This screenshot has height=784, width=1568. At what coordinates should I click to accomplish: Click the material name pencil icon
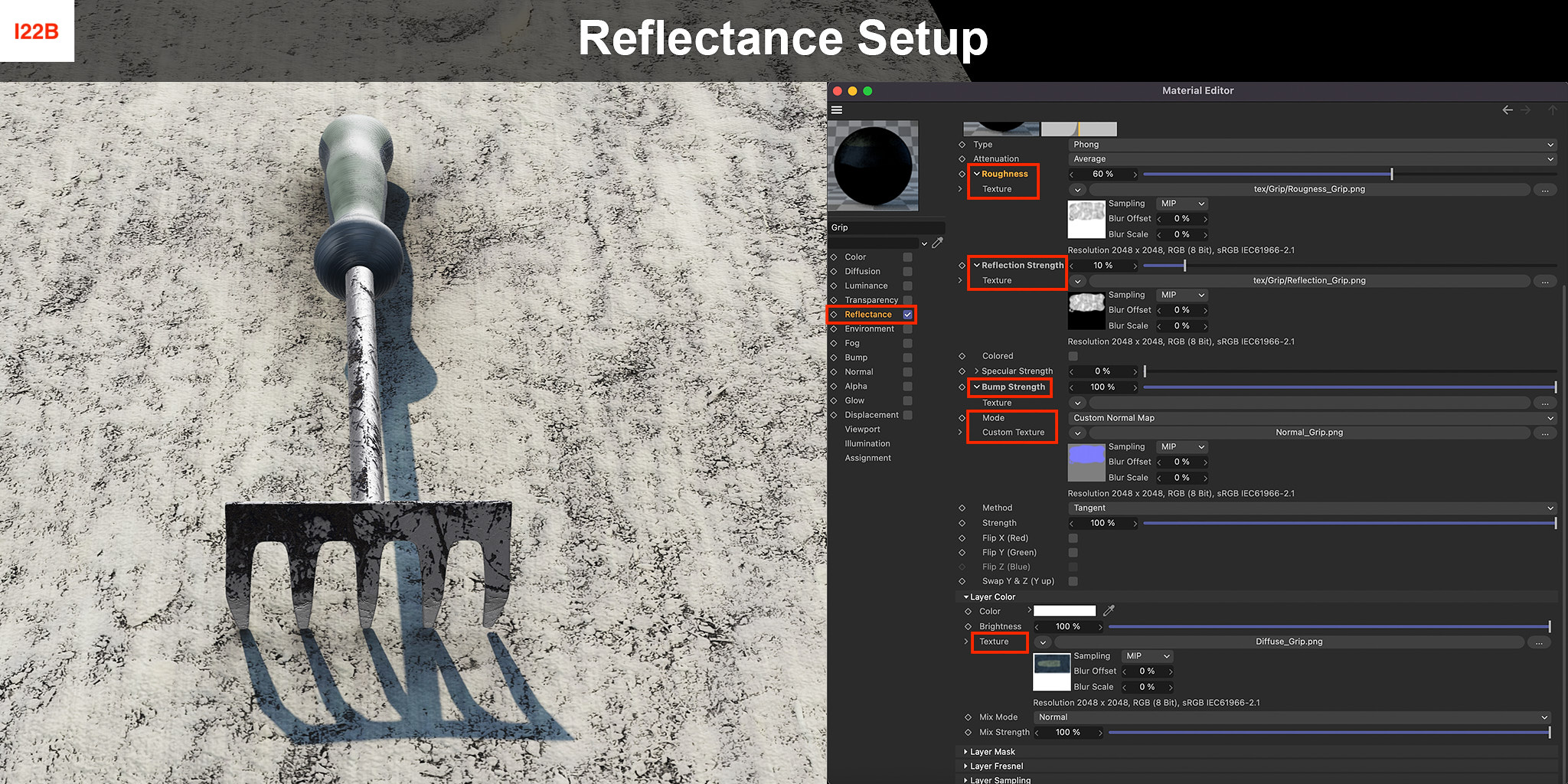coord(937,243)
